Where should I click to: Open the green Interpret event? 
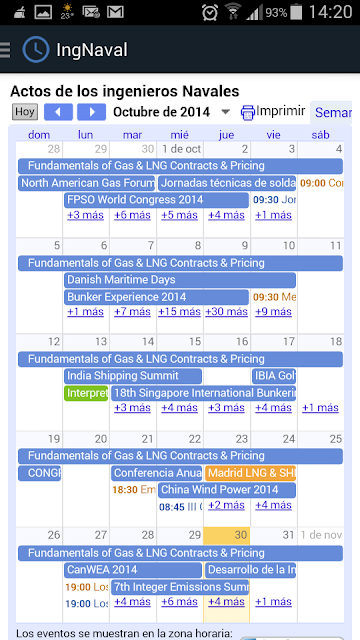pos(86,393)
